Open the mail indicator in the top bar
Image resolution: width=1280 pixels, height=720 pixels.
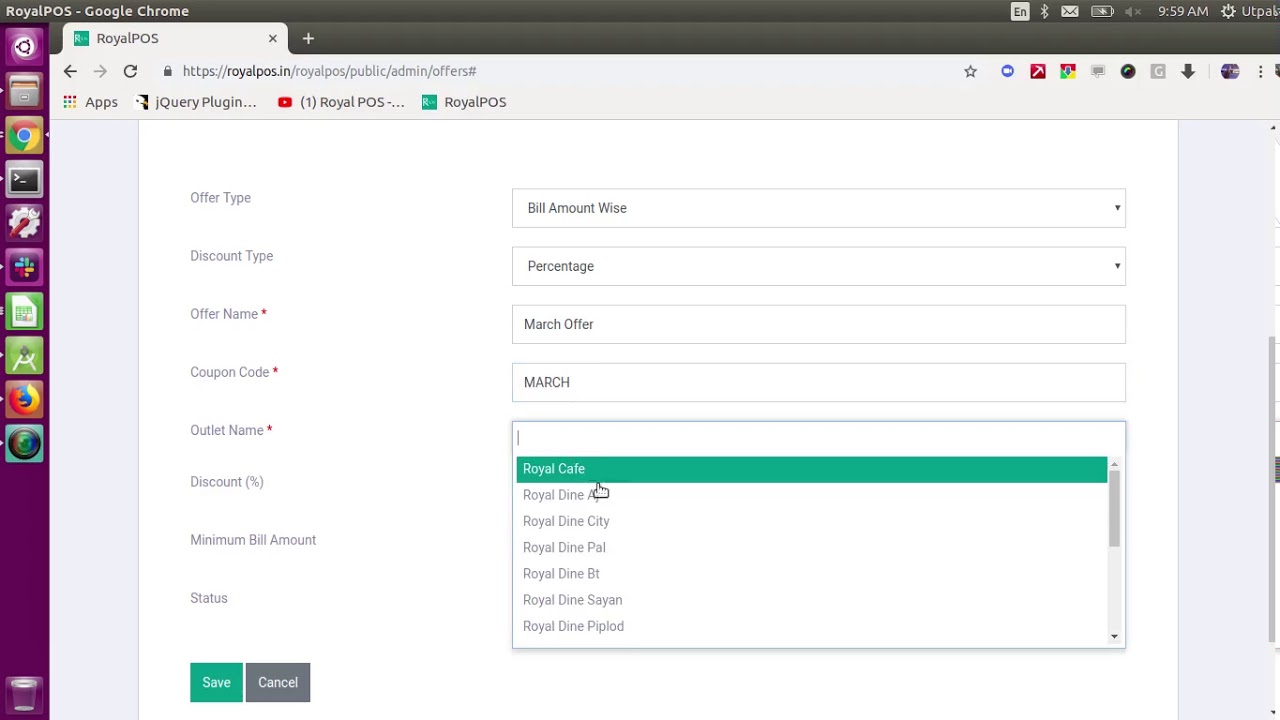(1070, 11)
